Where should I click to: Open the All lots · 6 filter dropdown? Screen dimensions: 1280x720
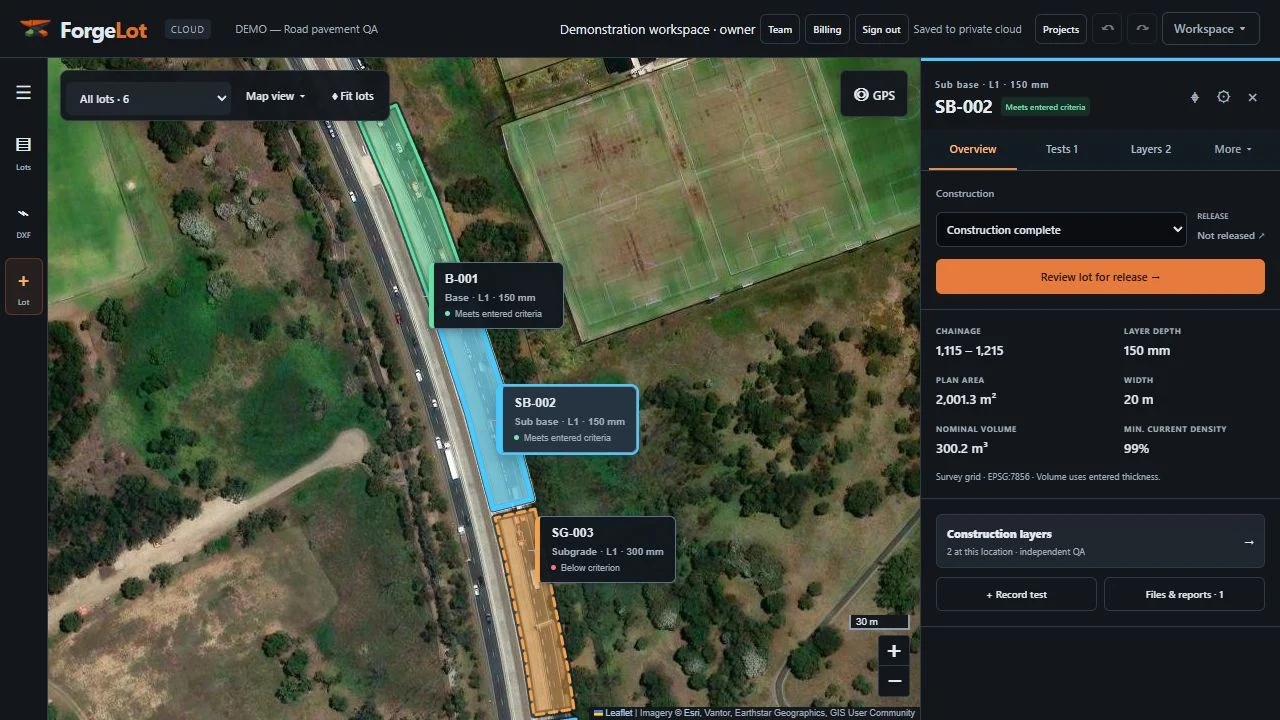point(149,98)
